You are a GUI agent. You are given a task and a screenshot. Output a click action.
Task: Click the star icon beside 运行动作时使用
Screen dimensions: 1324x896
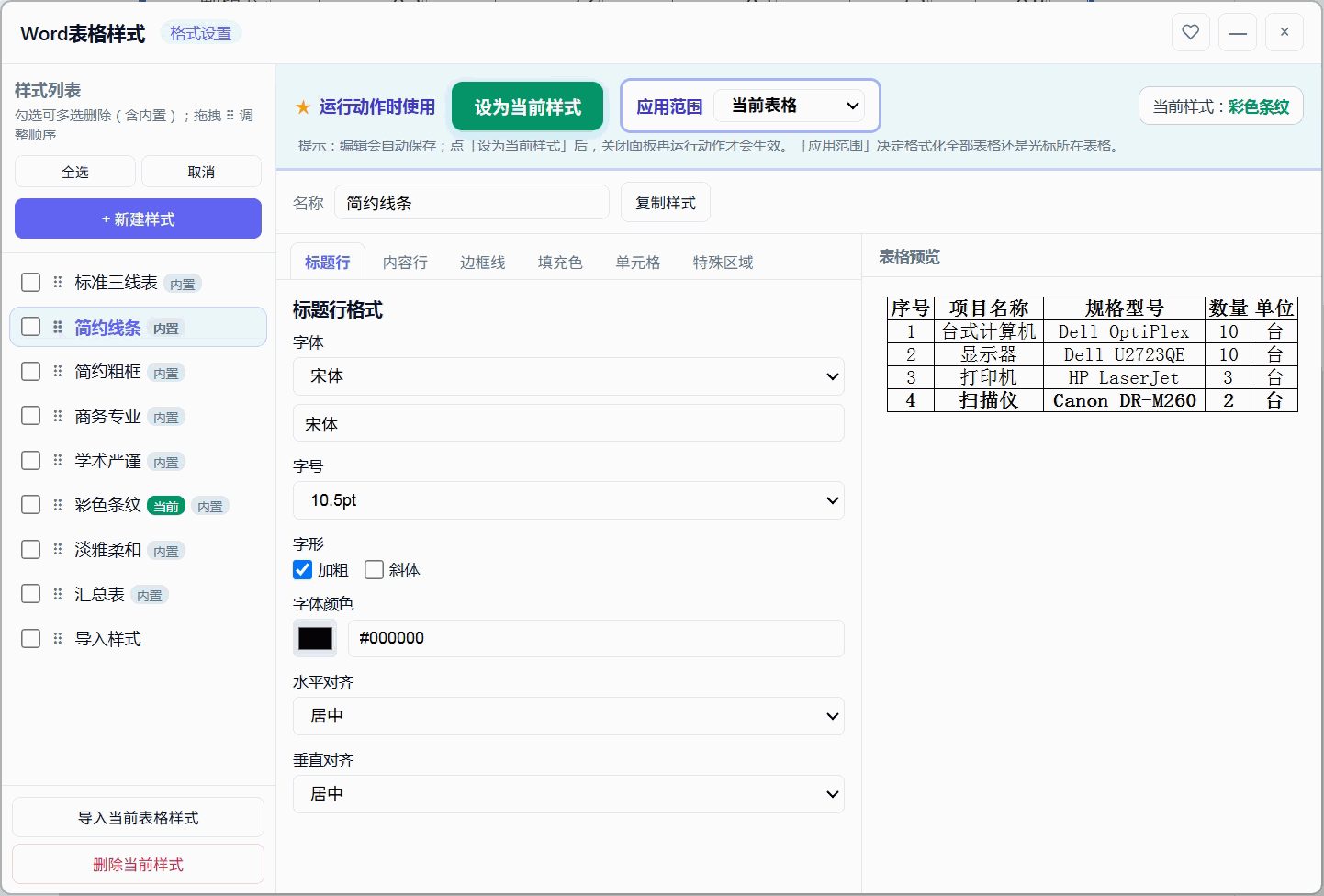point(303,107)
